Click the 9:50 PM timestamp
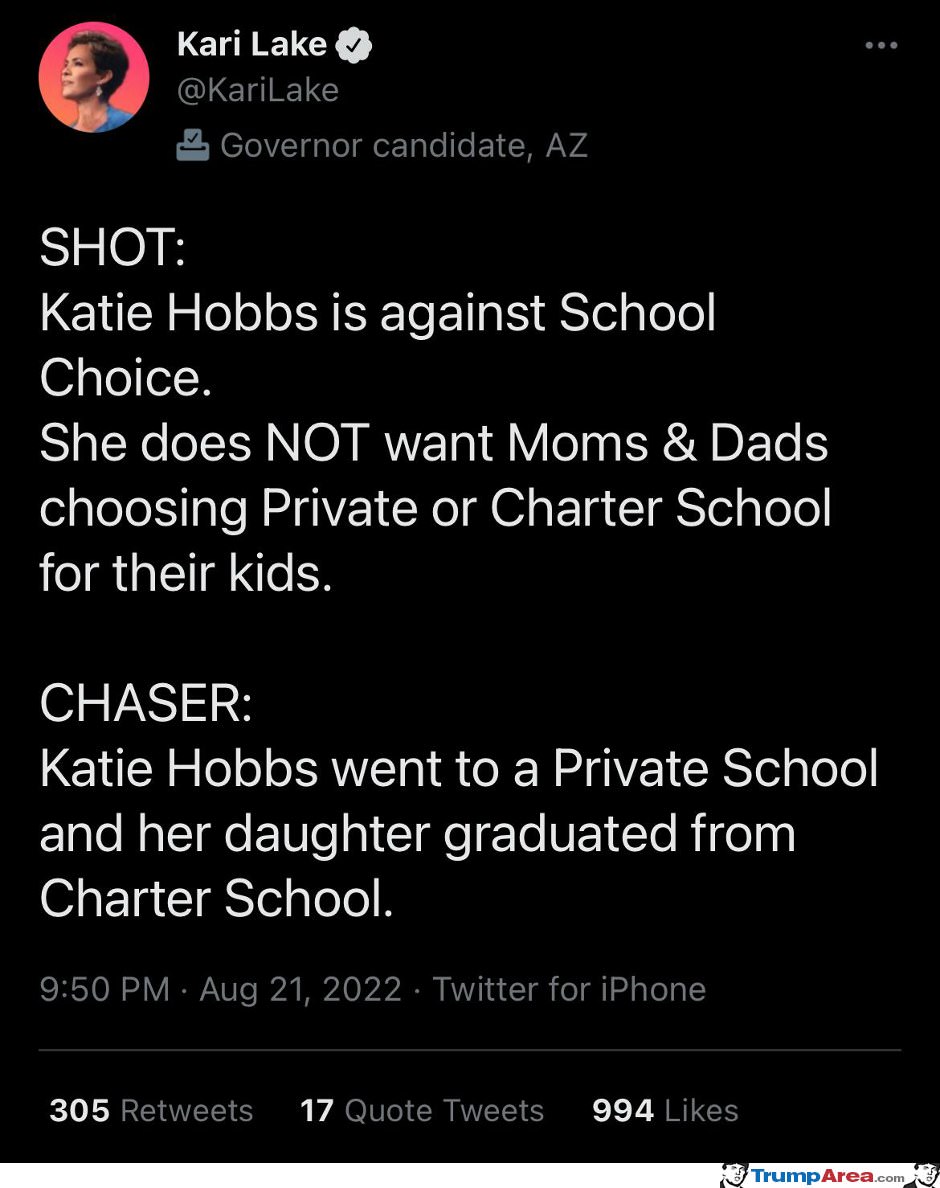Viewport: 940px width, 1188px height. tap(105, 989)
